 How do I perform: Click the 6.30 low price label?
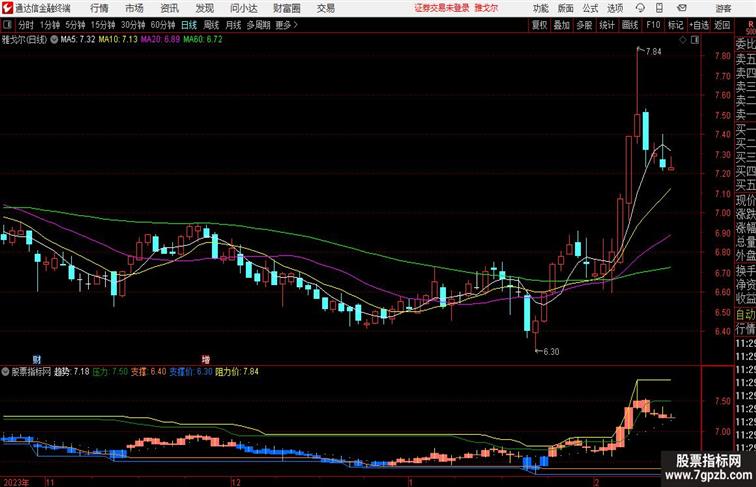pyautogui.click(x=551, y=352)
